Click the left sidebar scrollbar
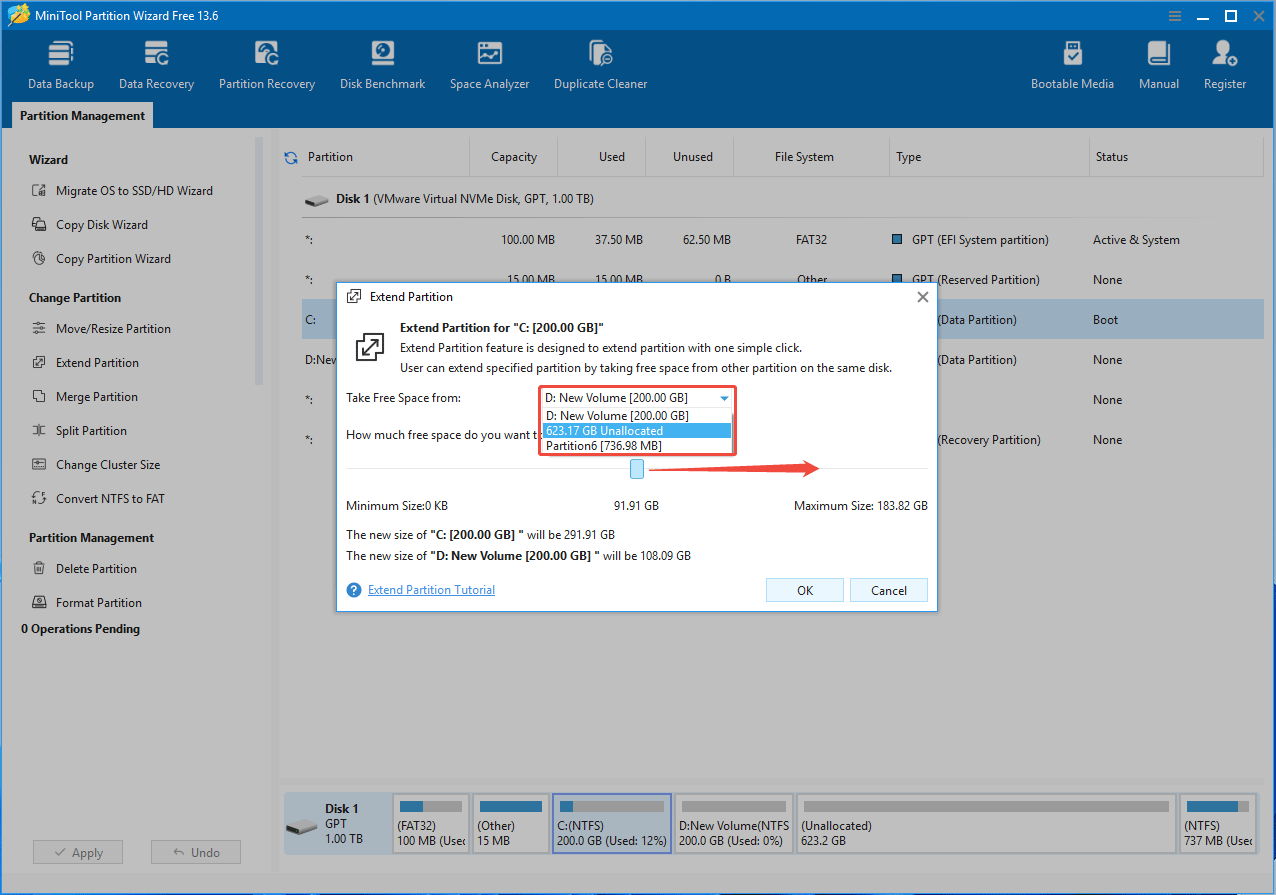Screen dimensions: 1276x895 coord(259,260)
